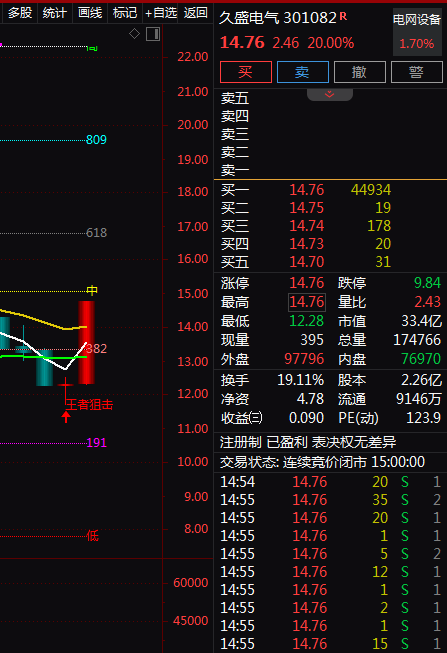Click 返回 to go back
The width and height of the screenshot is (447, 653).
pyautogui.click(x=195, y=13)
